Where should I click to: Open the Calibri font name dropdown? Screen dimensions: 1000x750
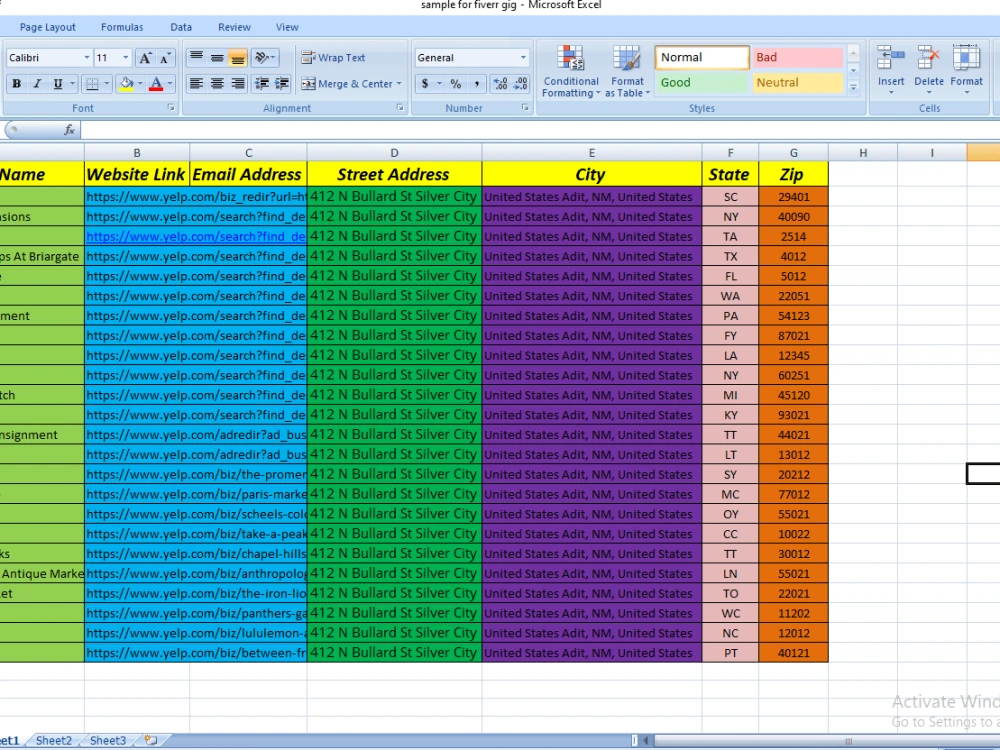tap(87, 58)
